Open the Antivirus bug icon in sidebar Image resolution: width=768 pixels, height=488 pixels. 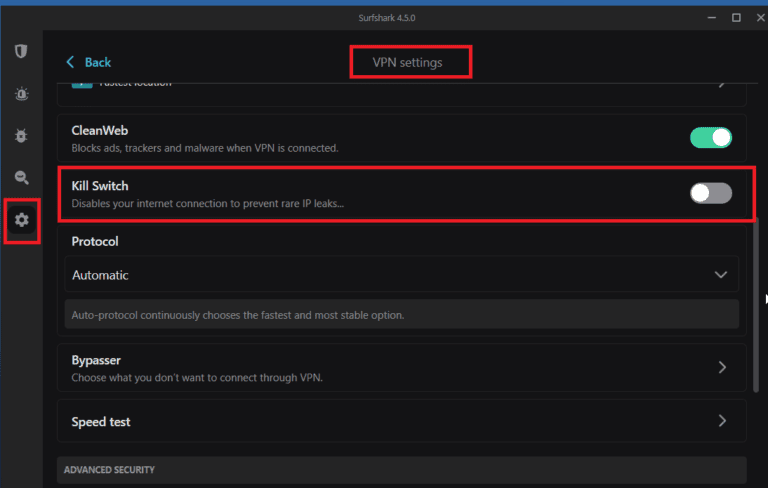21,136
